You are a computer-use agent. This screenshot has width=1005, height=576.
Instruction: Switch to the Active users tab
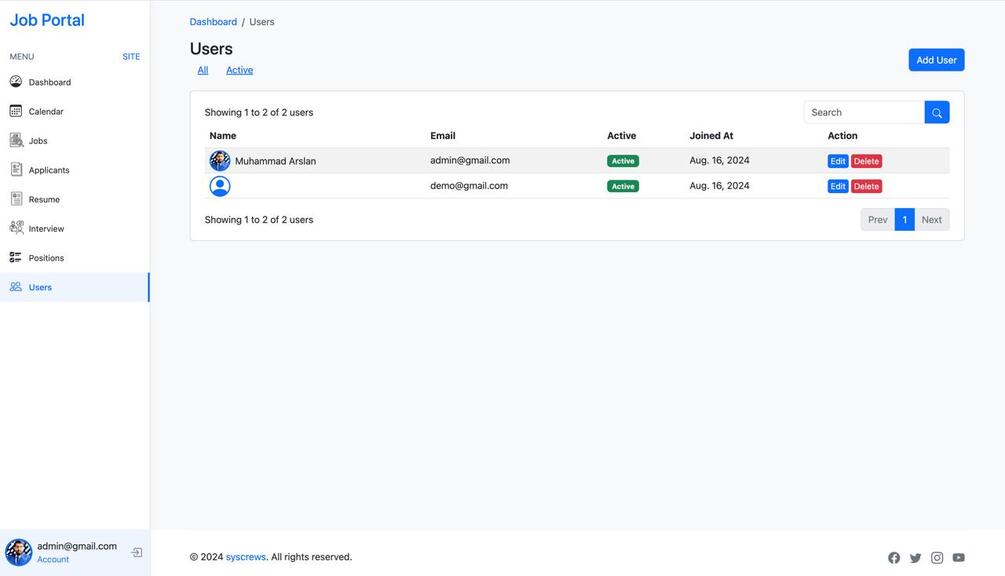pyautogui.click(x=239, y=70)
